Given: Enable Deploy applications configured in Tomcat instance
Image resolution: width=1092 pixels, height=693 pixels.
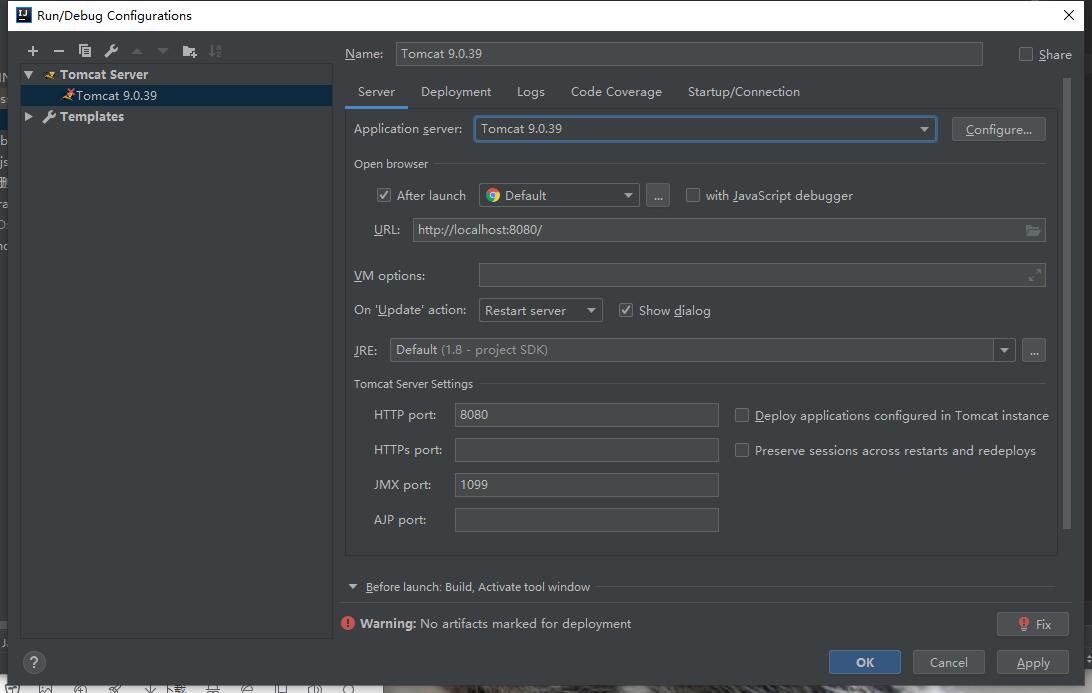Looking at the screenshot, I should (x=742, y=415).
